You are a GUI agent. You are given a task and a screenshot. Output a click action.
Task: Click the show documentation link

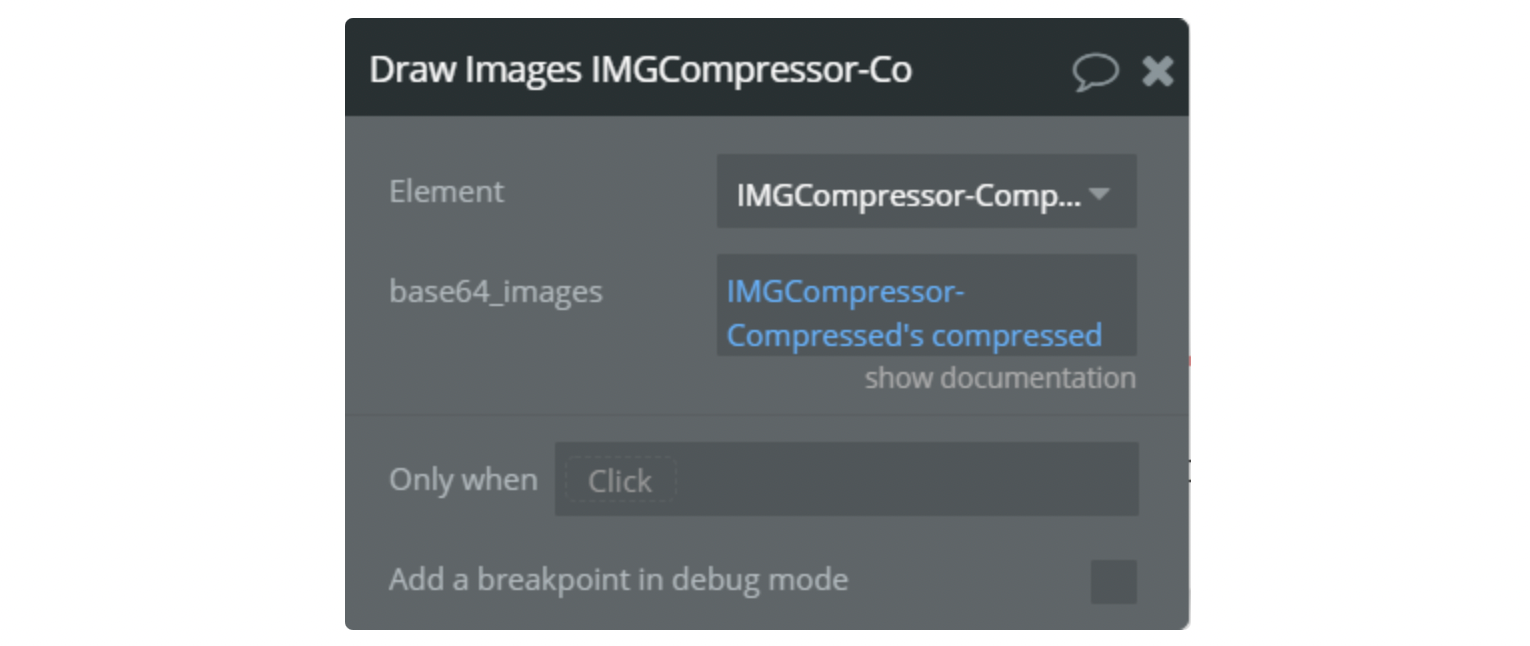[1000, 378]
